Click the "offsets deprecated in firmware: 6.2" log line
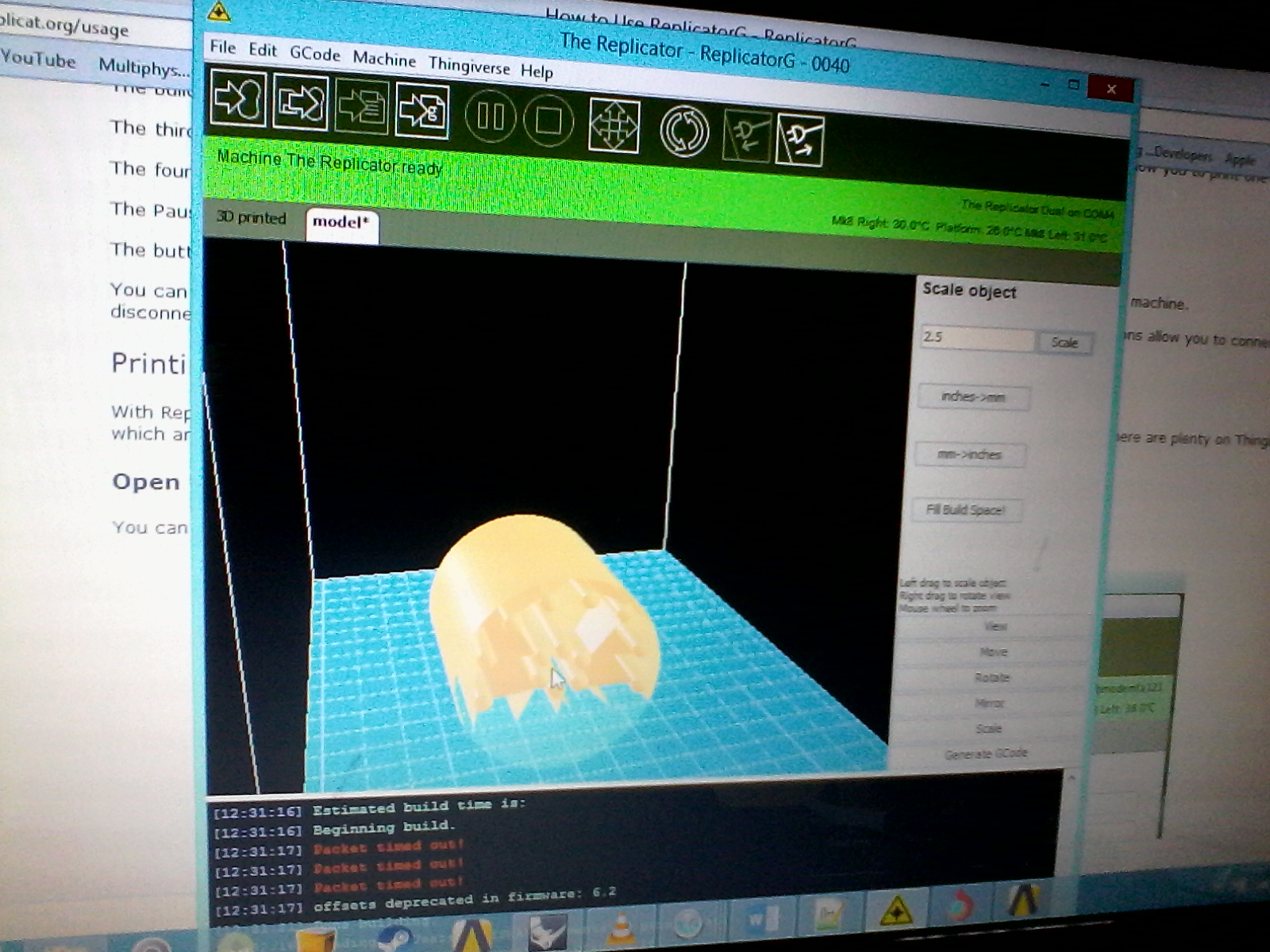The height and width of the screenshot is (952, 1270). pyautogui.click(x=464, y=900)
